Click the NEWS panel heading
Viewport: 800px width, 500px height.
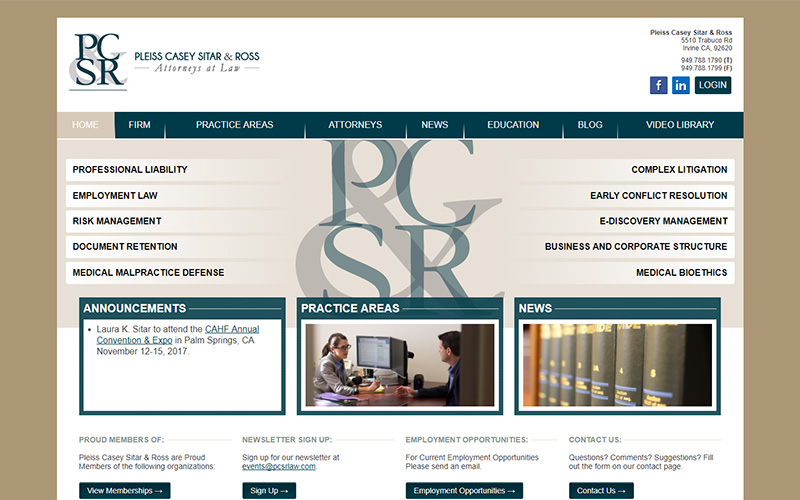click(535, 309)
